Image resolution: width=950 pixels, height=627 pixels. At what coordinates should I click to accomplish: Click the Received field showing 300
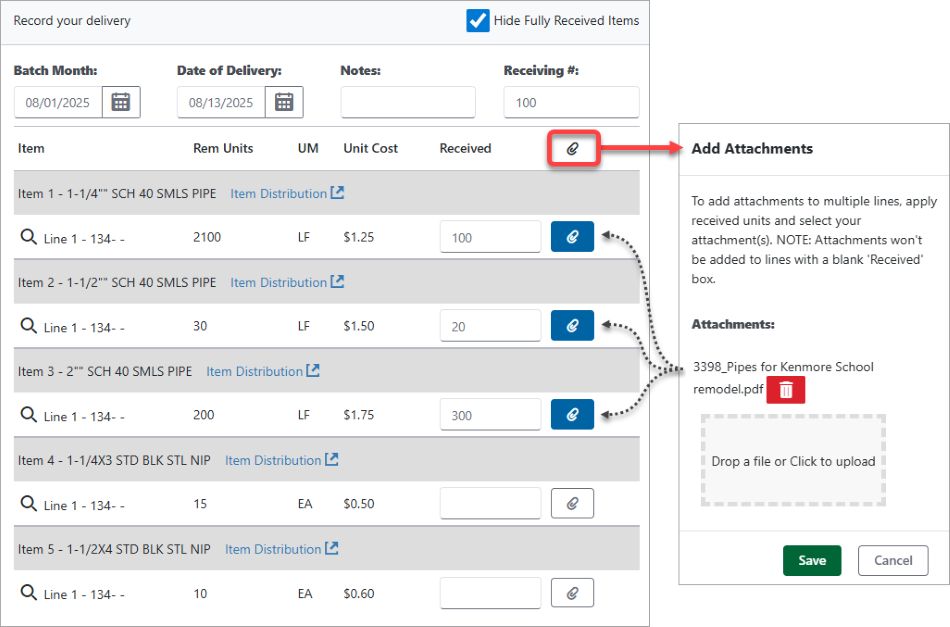coord(490,414)
